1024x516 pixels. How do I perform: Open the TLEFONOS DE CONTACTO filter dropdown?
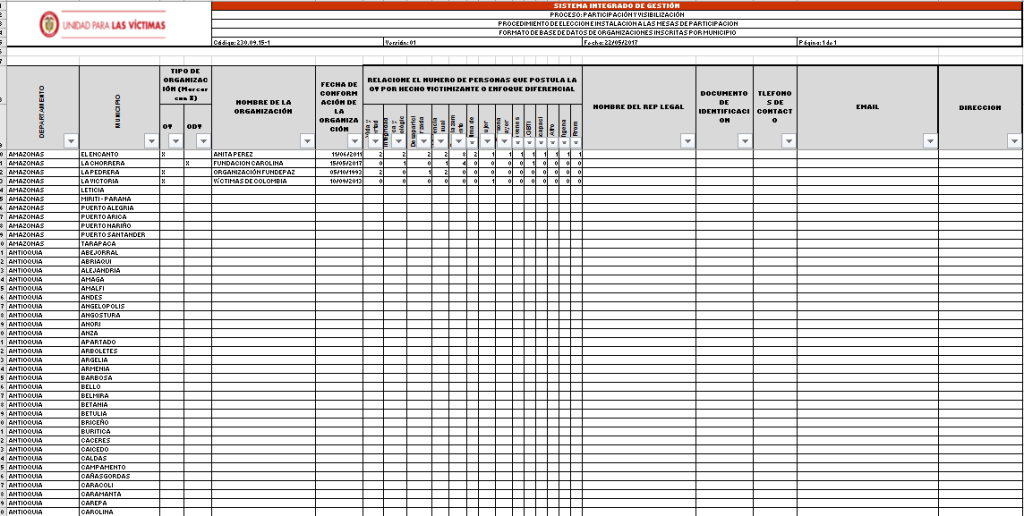pos(789,141)
